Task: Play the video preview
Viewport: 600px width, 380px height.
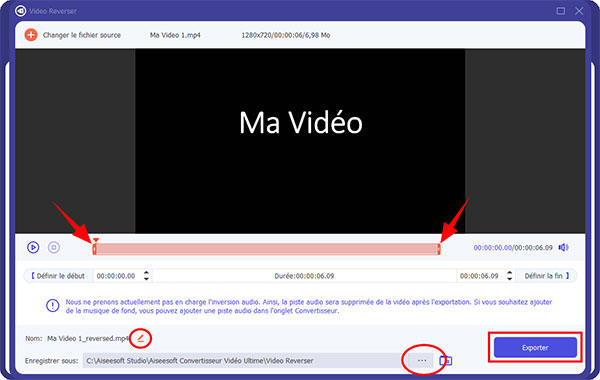Action: tap(33, 248)
